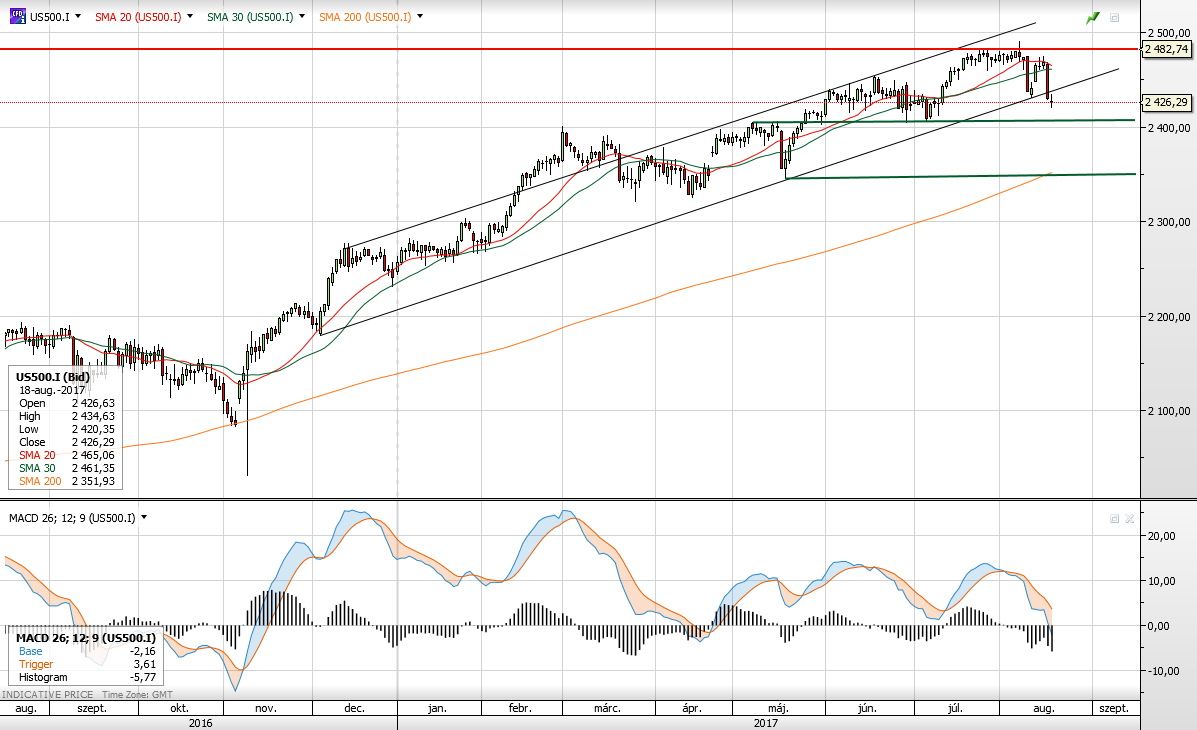Click the 'ápr.' month on time axis

coord(692,709)
